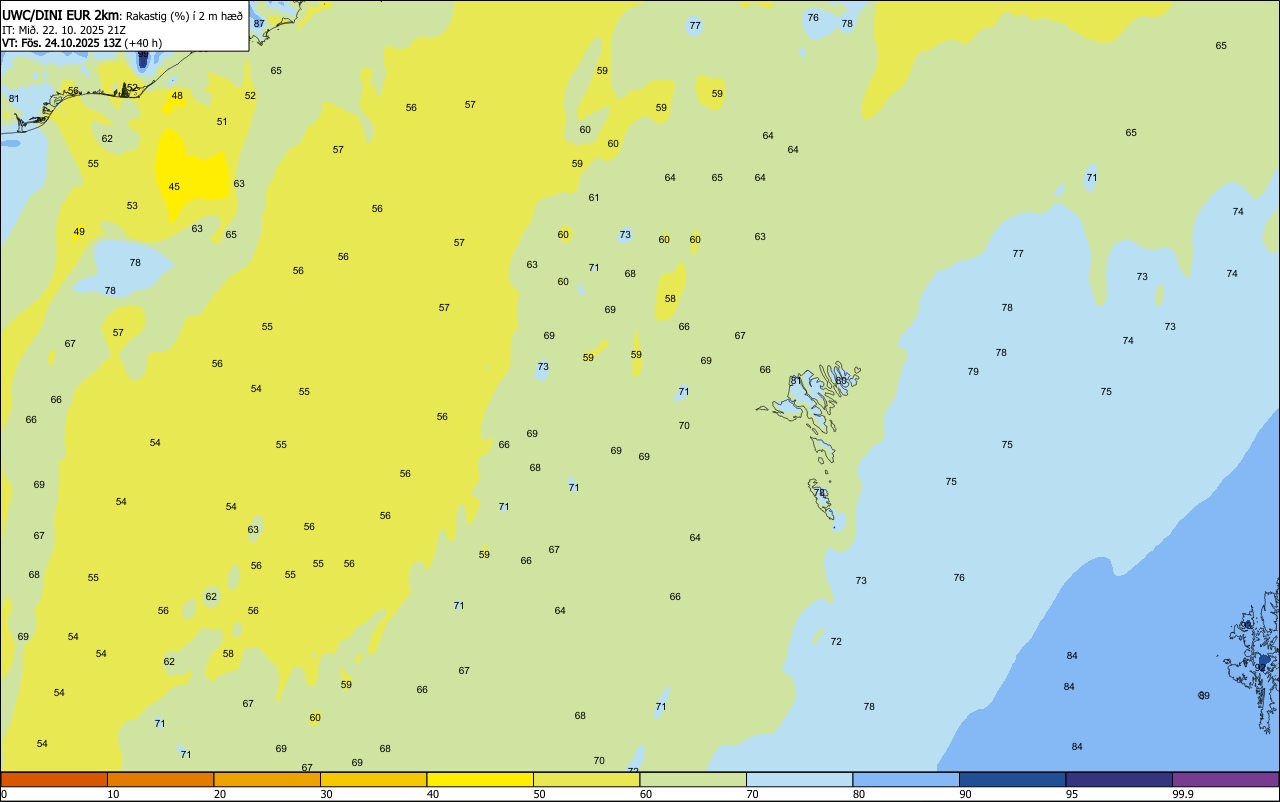
Task: Click the legend tick label '99.9'
Action: [x=1182, y=794]
